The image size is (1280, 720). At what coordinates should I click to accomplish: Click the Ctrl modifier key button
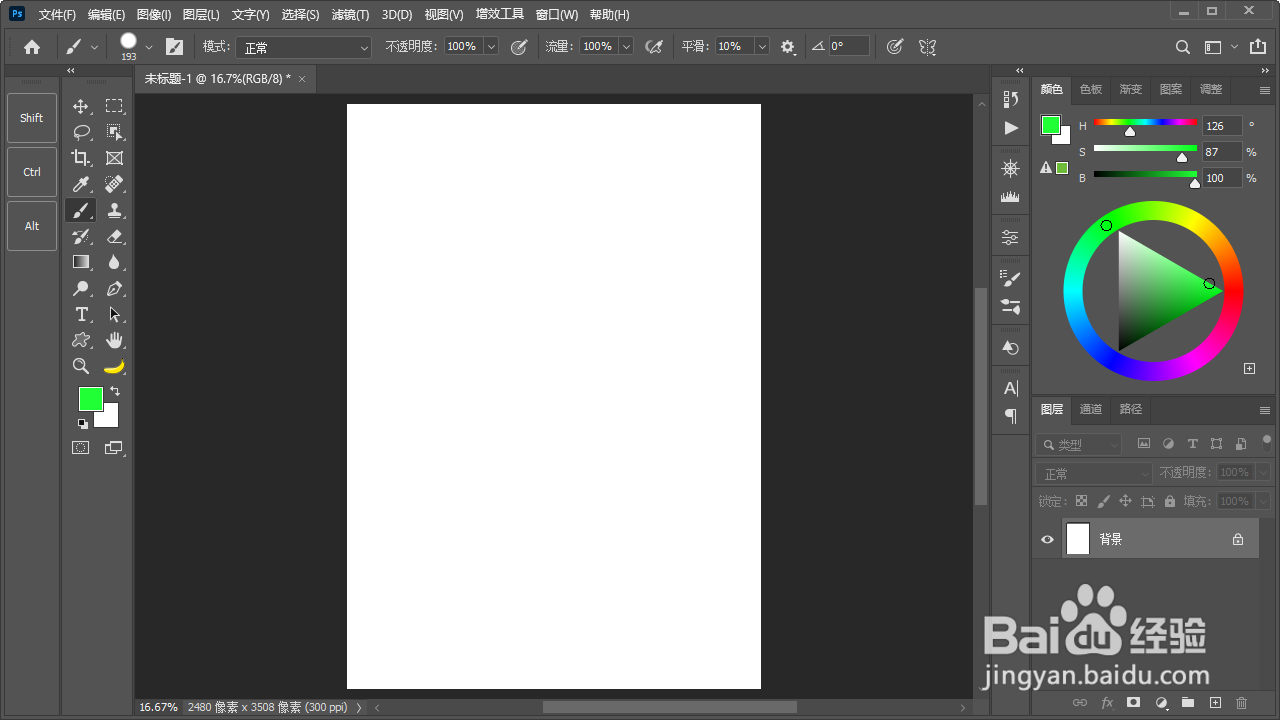pyautogui.click(x=32, y=172)
